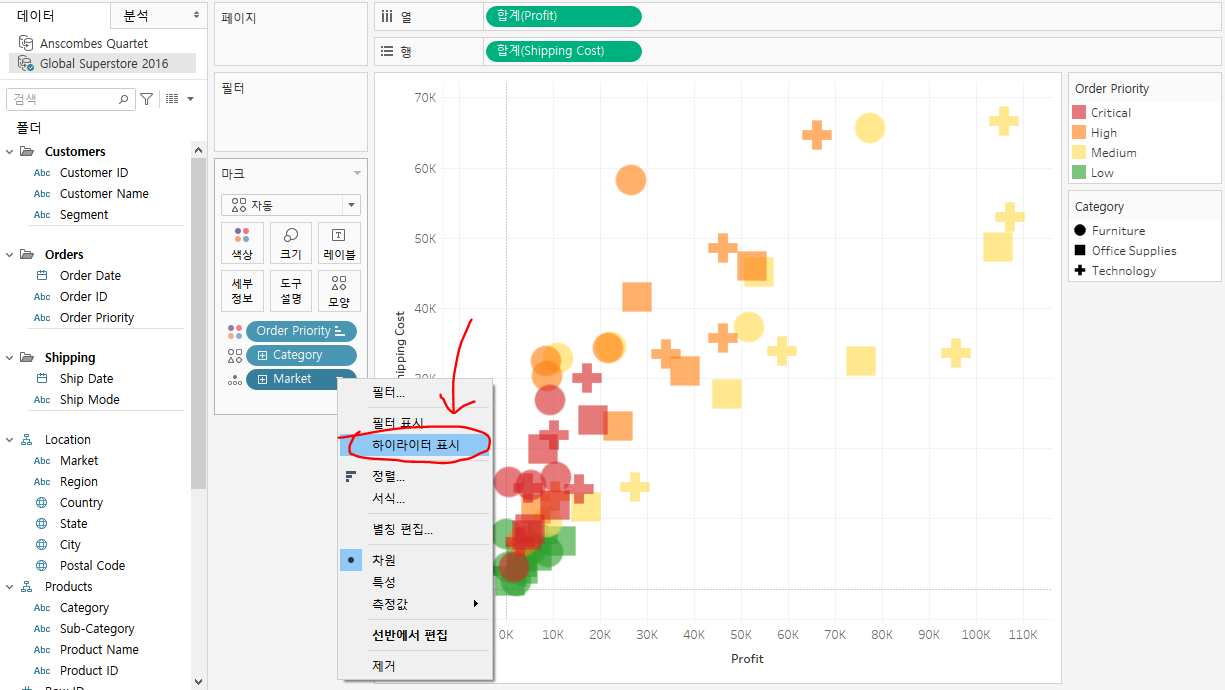Click the 레이블 (Label) marks icon
This screenshot has height=690, width=1225.
[x=338, y=243]
